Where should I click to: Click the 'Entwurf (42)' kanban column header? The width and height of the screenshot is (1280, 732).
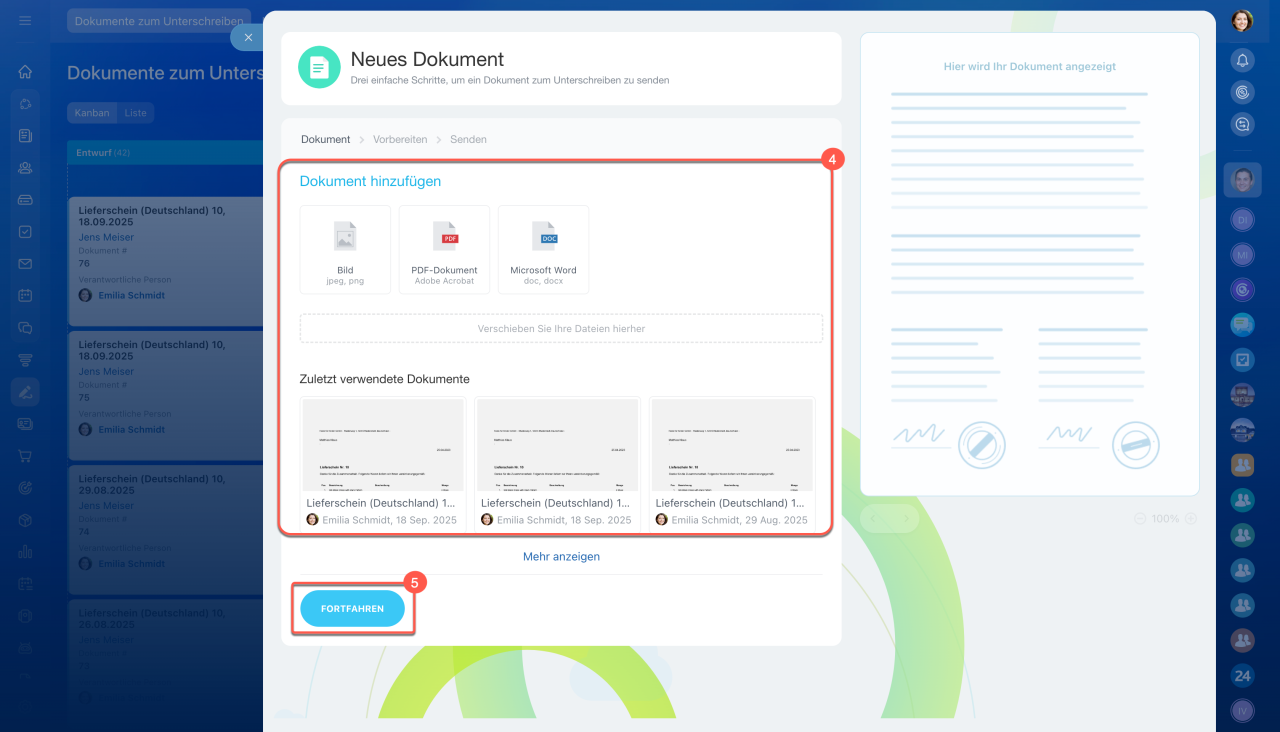tap(165, 152)
